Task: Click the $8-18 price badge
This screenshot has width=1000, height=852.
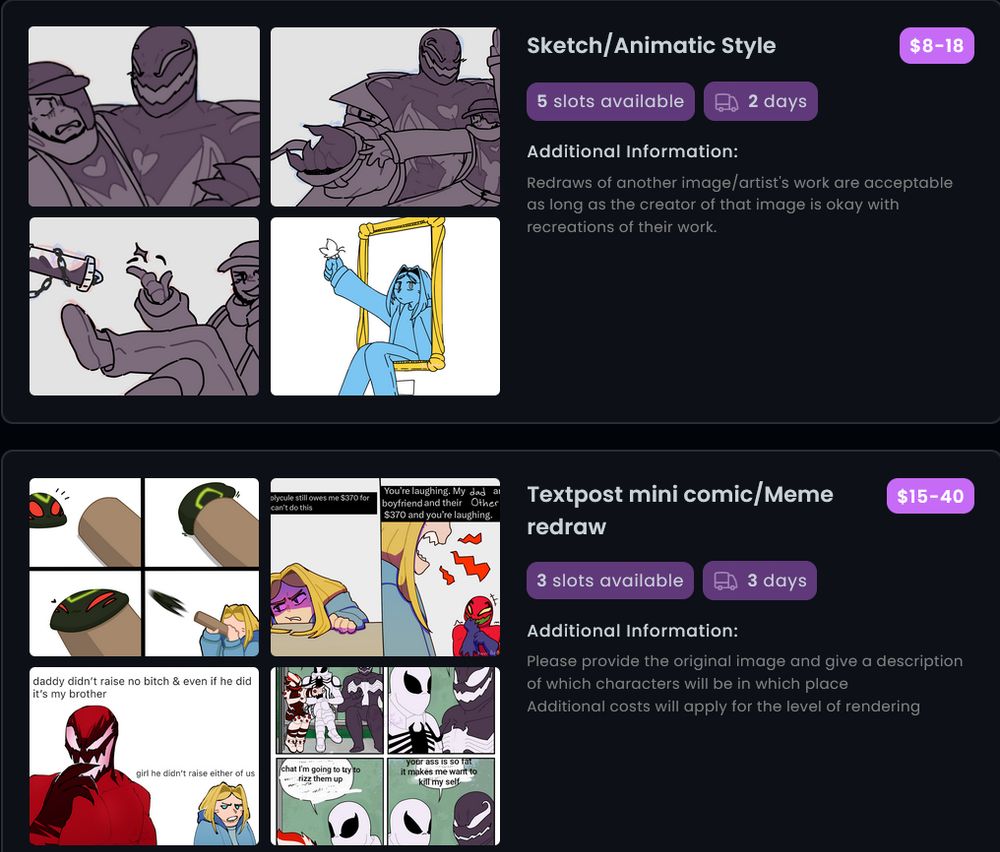Action: coord(936,46)
